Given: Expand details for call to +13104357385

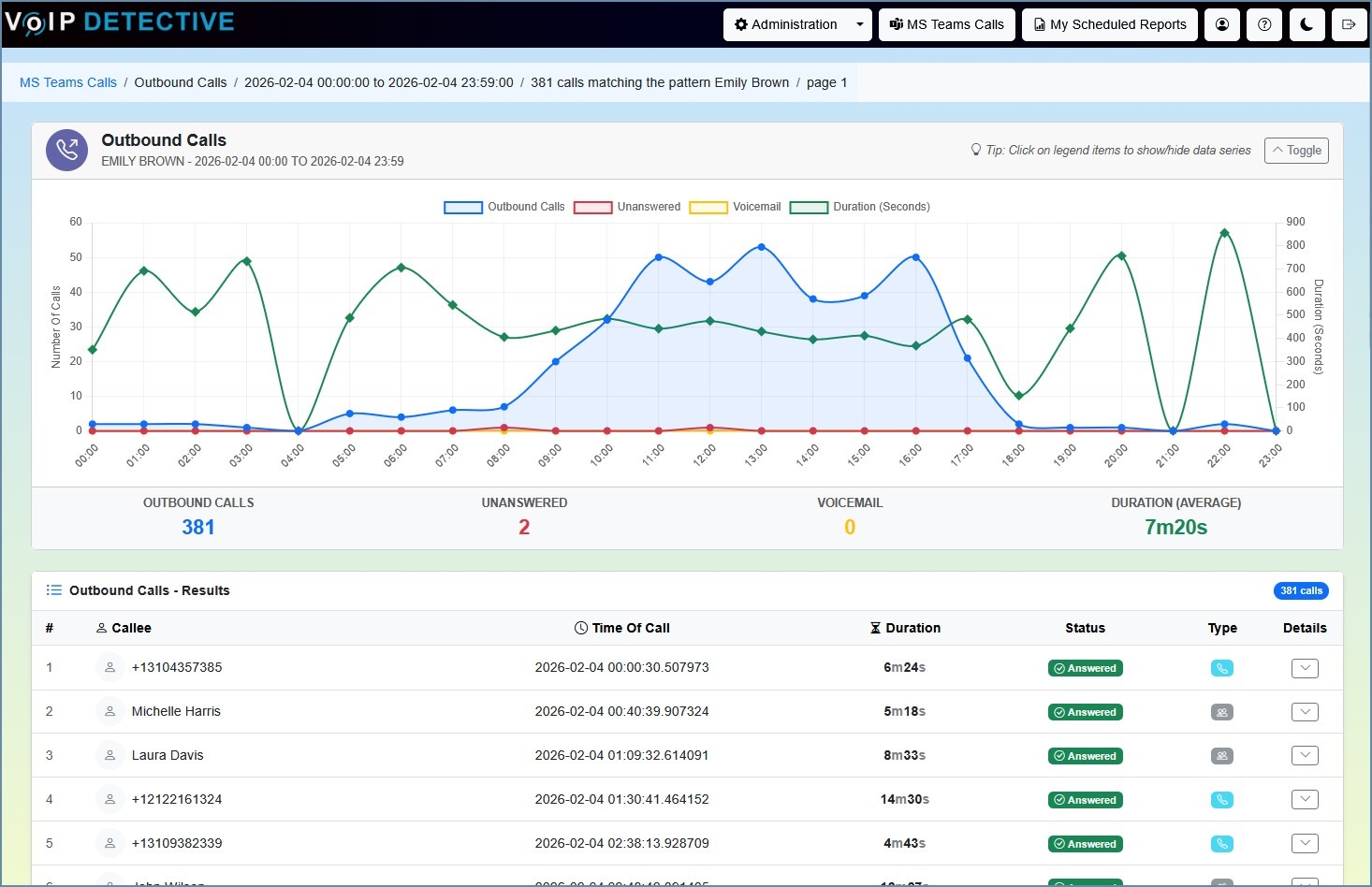Looking at the screenshot, I should click(1305, 668).
